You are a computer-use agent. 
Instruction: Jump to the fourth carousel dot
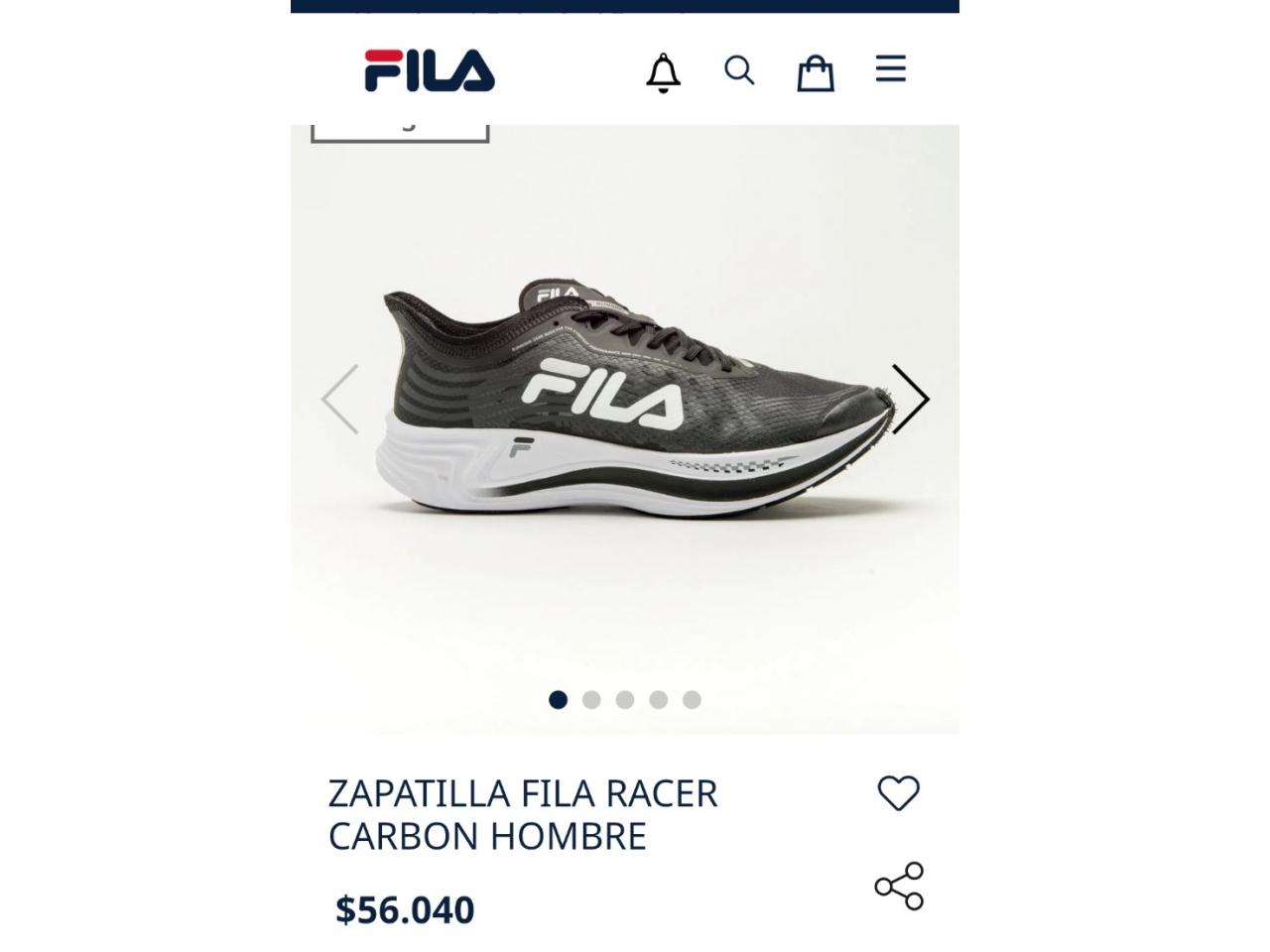(x=659, y=700)
